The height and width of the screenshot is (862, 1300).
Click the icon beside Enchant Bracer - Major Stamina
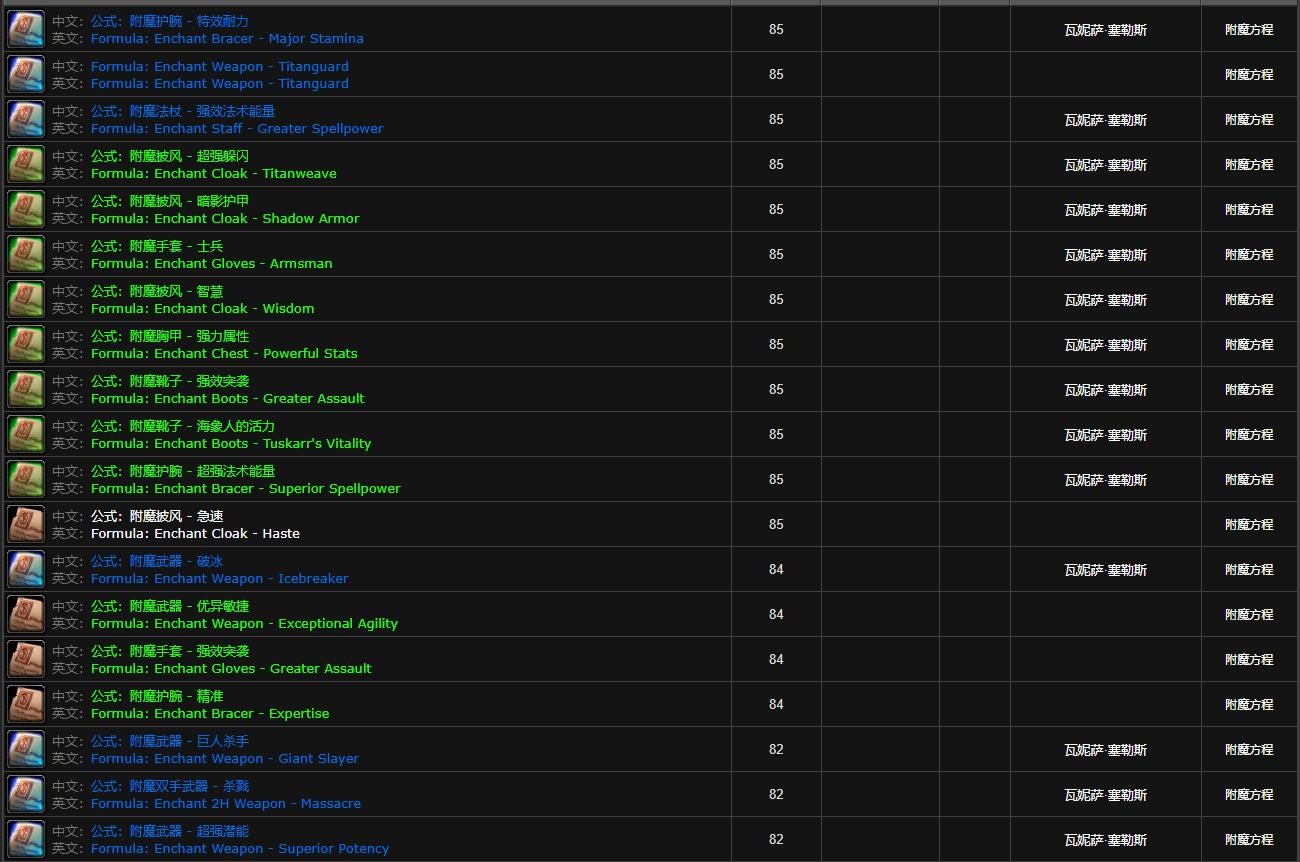tap(26, 30)
